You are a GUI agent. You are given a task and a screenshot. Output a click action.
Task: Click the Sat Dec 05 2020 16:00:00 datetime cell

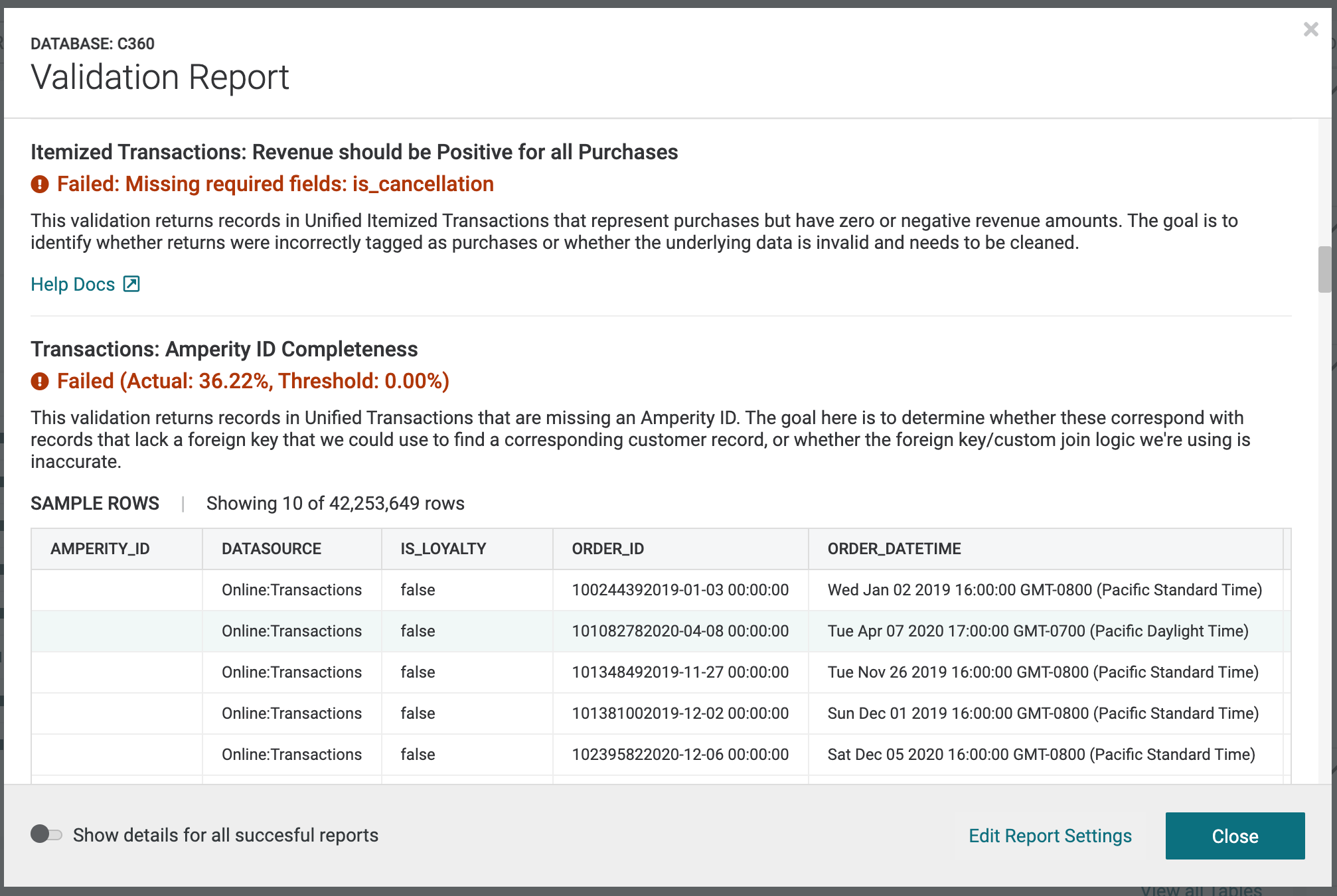coord(1046,755)
